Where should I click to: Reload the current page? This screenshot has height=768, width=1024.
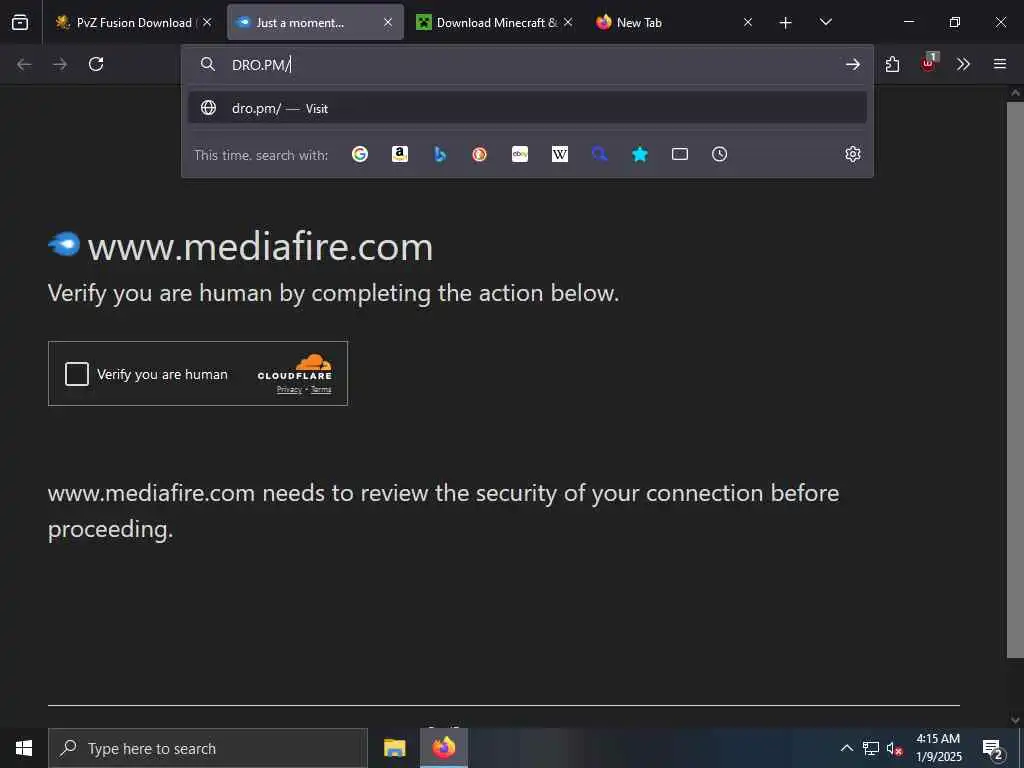96,64
